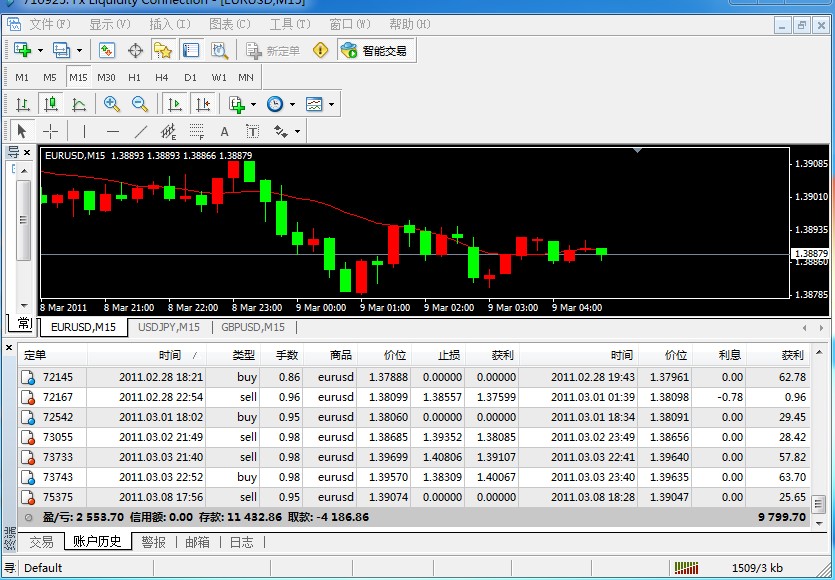Expand the templates dropdown arrow
The width and height of the screenshot is (835, 580).
pos(331,104)
